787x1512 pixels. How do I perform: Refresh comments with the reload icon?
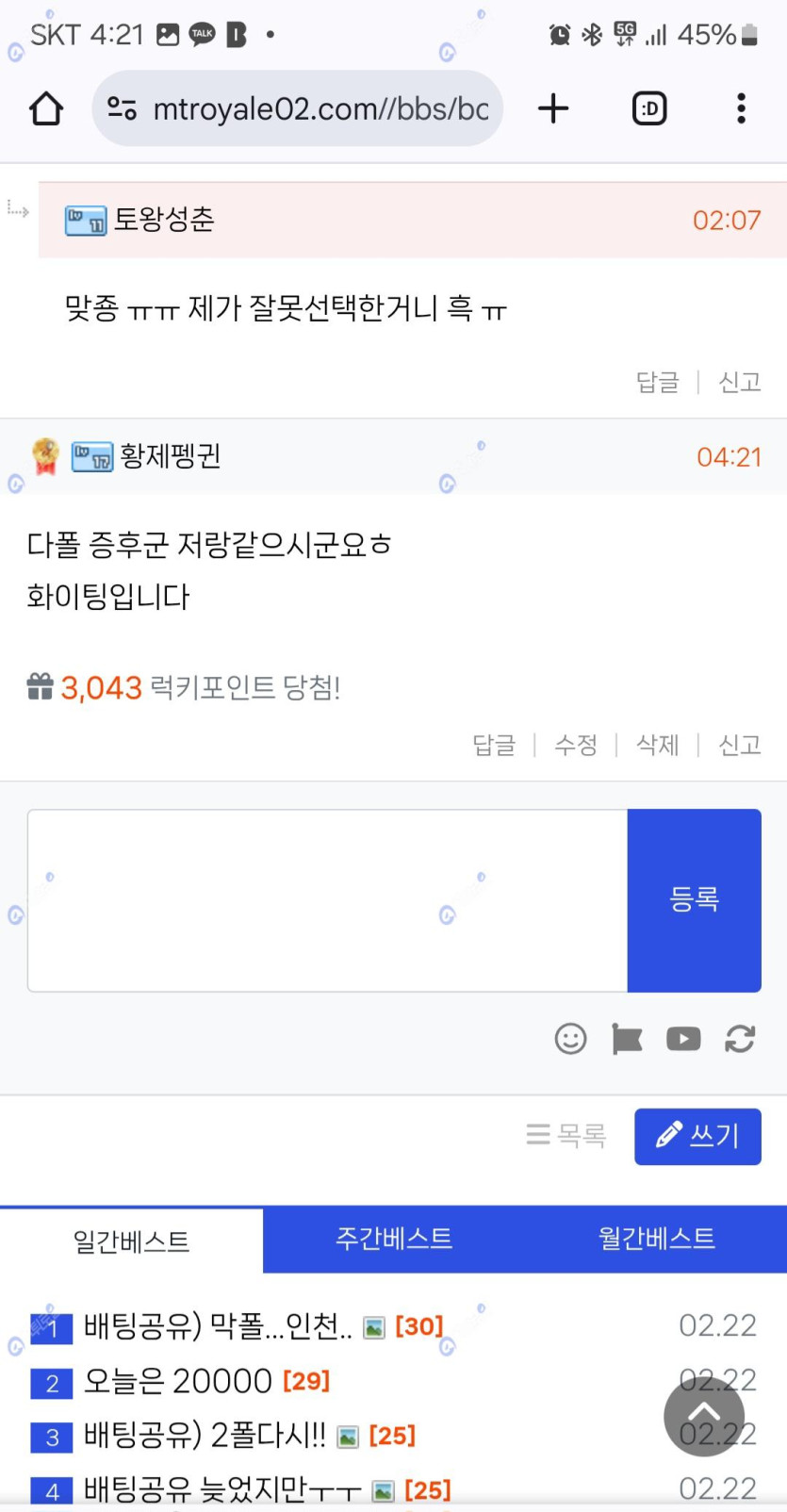740,1039
